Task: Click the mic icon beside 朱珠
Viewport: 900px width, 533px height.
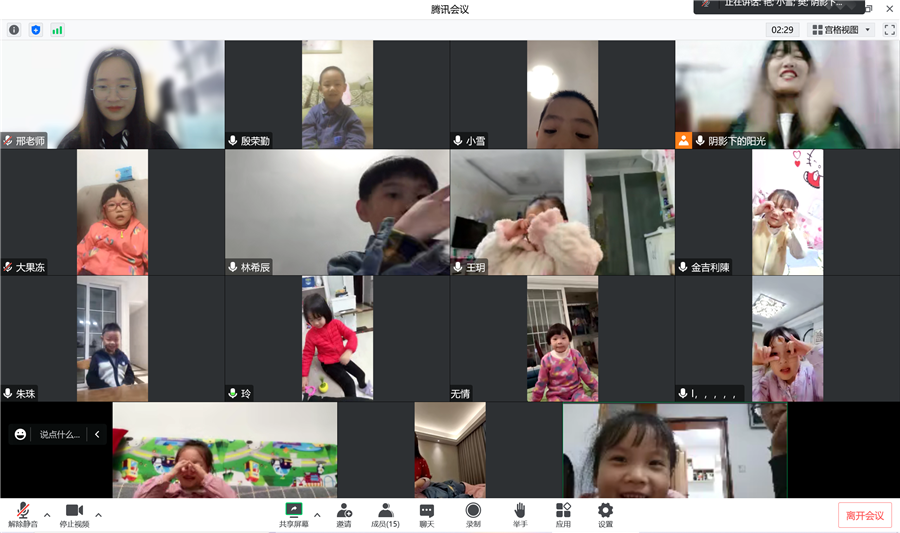Action: click(x=8, y=393)
